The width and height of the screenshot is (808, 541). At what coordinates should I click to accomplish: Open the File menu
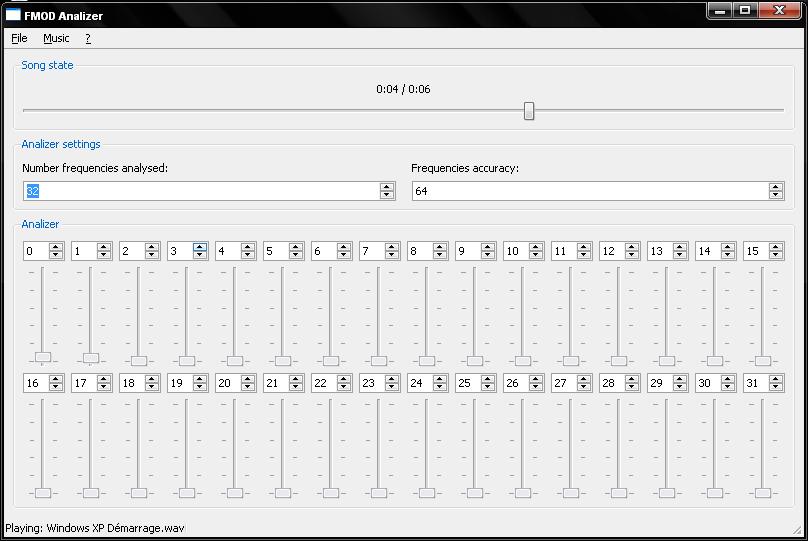pyautogui.click(x=19, y=38)
